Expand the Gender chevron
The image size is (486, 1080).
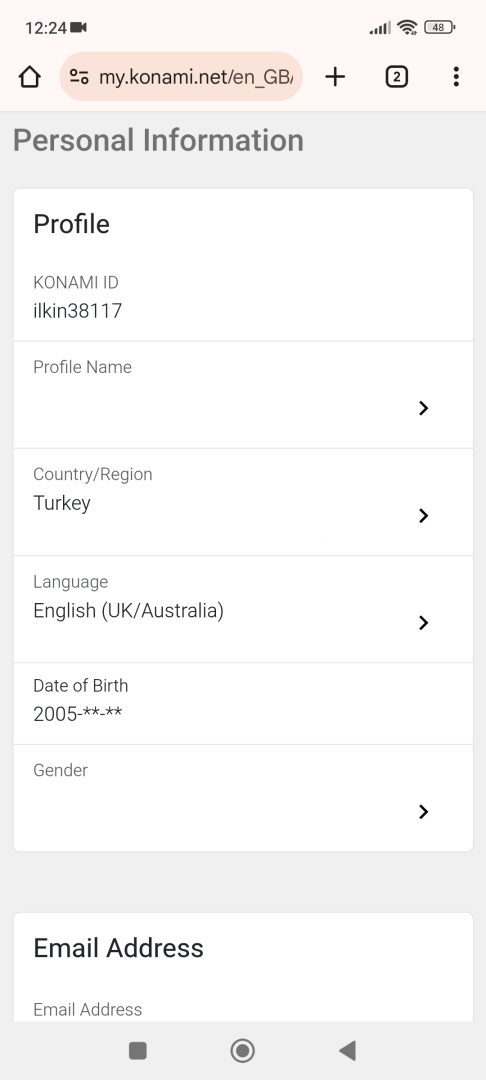coord(423,812)
